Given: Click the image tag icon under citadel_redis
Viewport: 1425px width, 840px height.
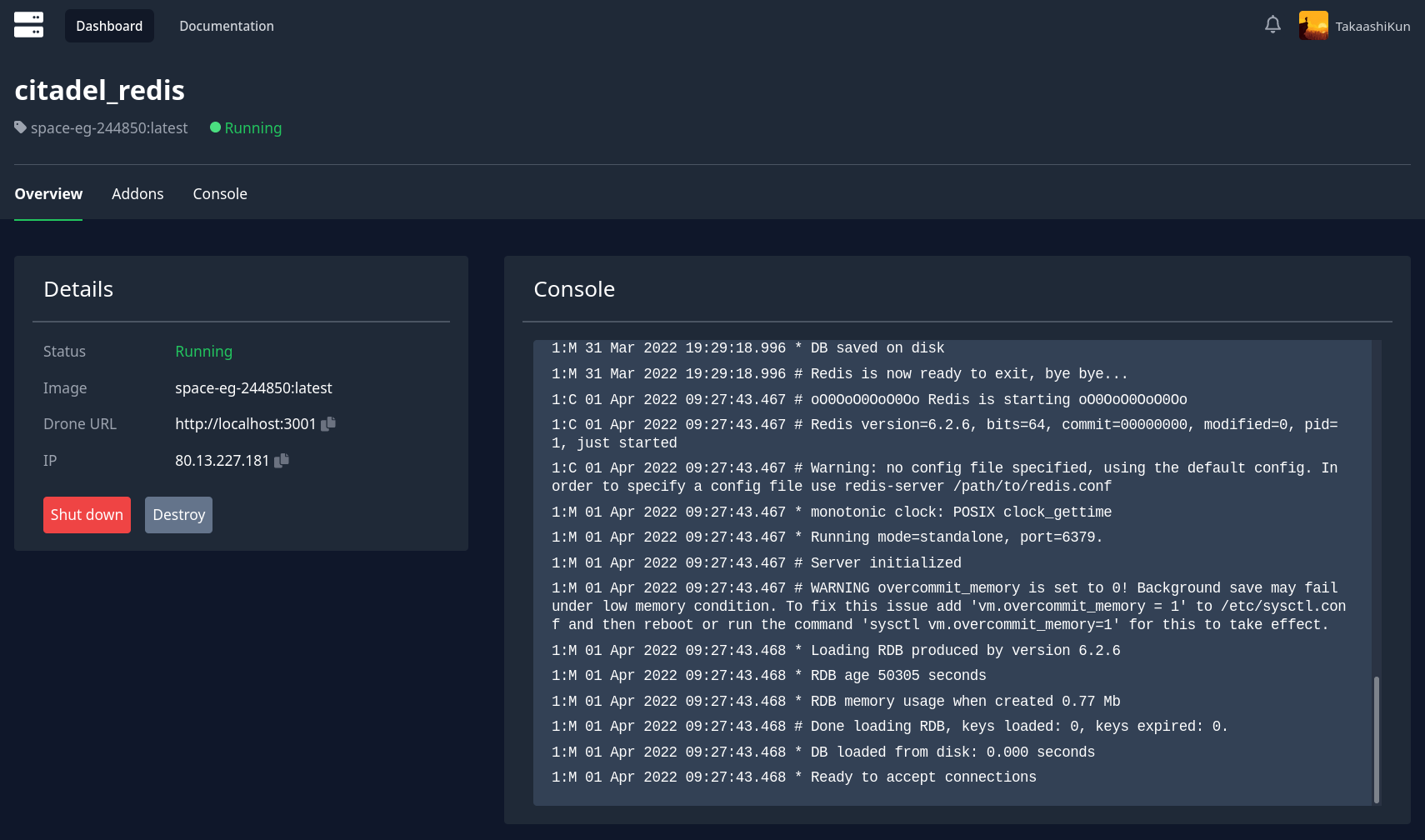Looking at the screenshot, I should click(x=21, y=127).
